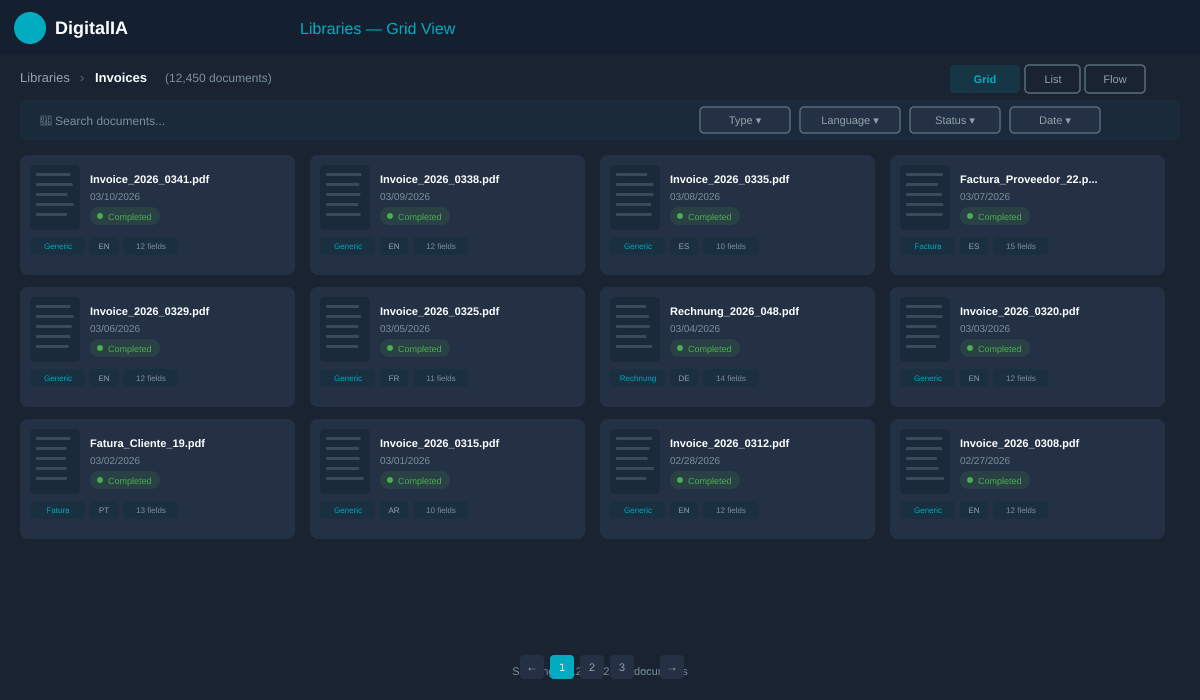Open the Language filter dropdown
Image resolution: width=1200 pixels, height=700 pixels.
pos(849,119)
